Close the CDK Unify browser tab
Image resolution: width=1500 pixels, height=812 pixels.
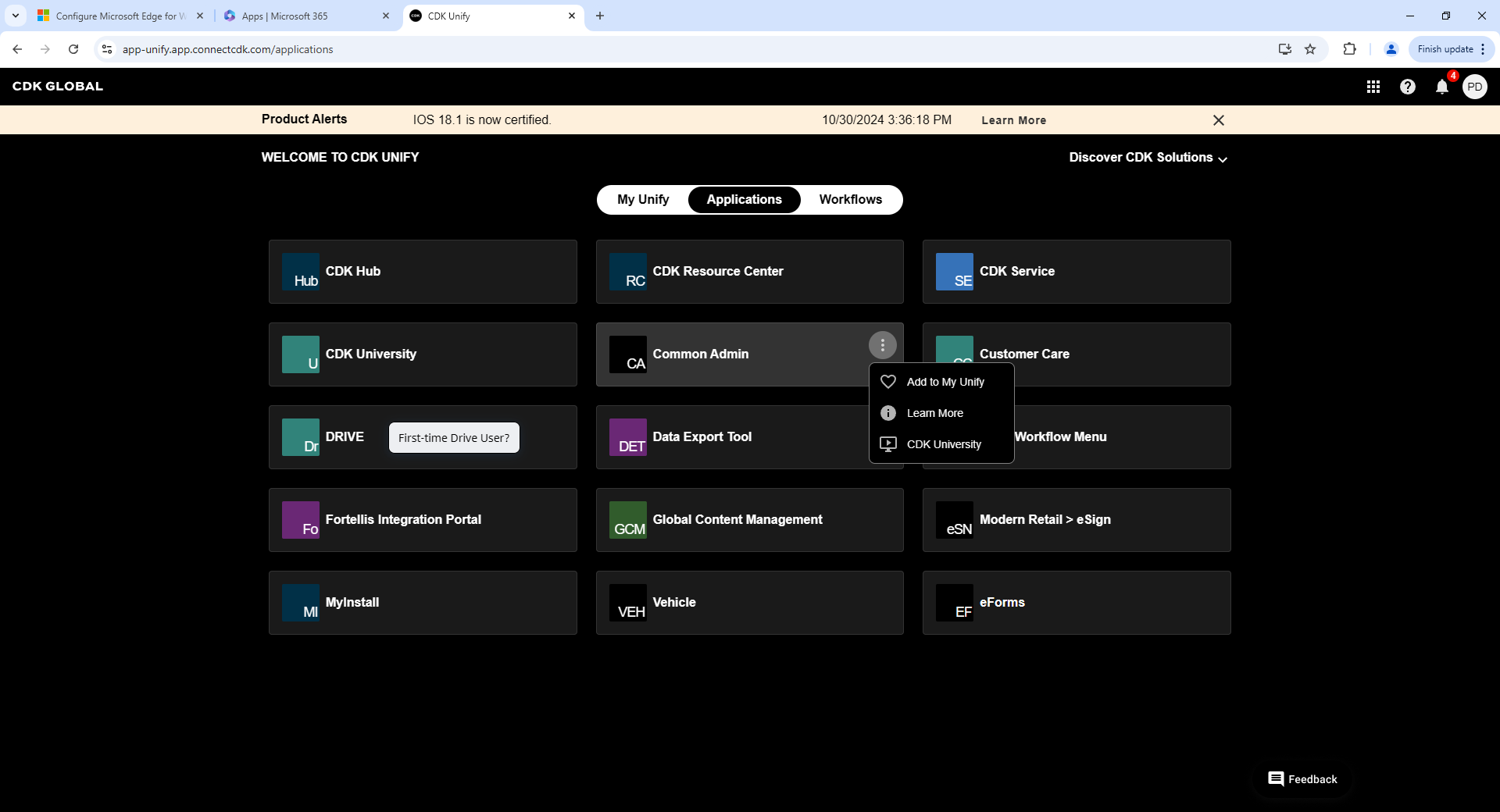[572, 16]
